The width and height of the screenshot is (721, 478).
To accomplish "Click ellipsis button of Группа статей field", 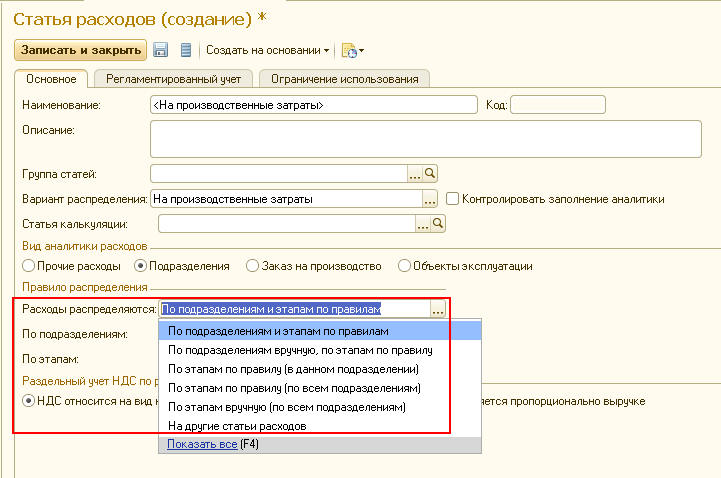I will pyautogui.click(x=415, y=174).
